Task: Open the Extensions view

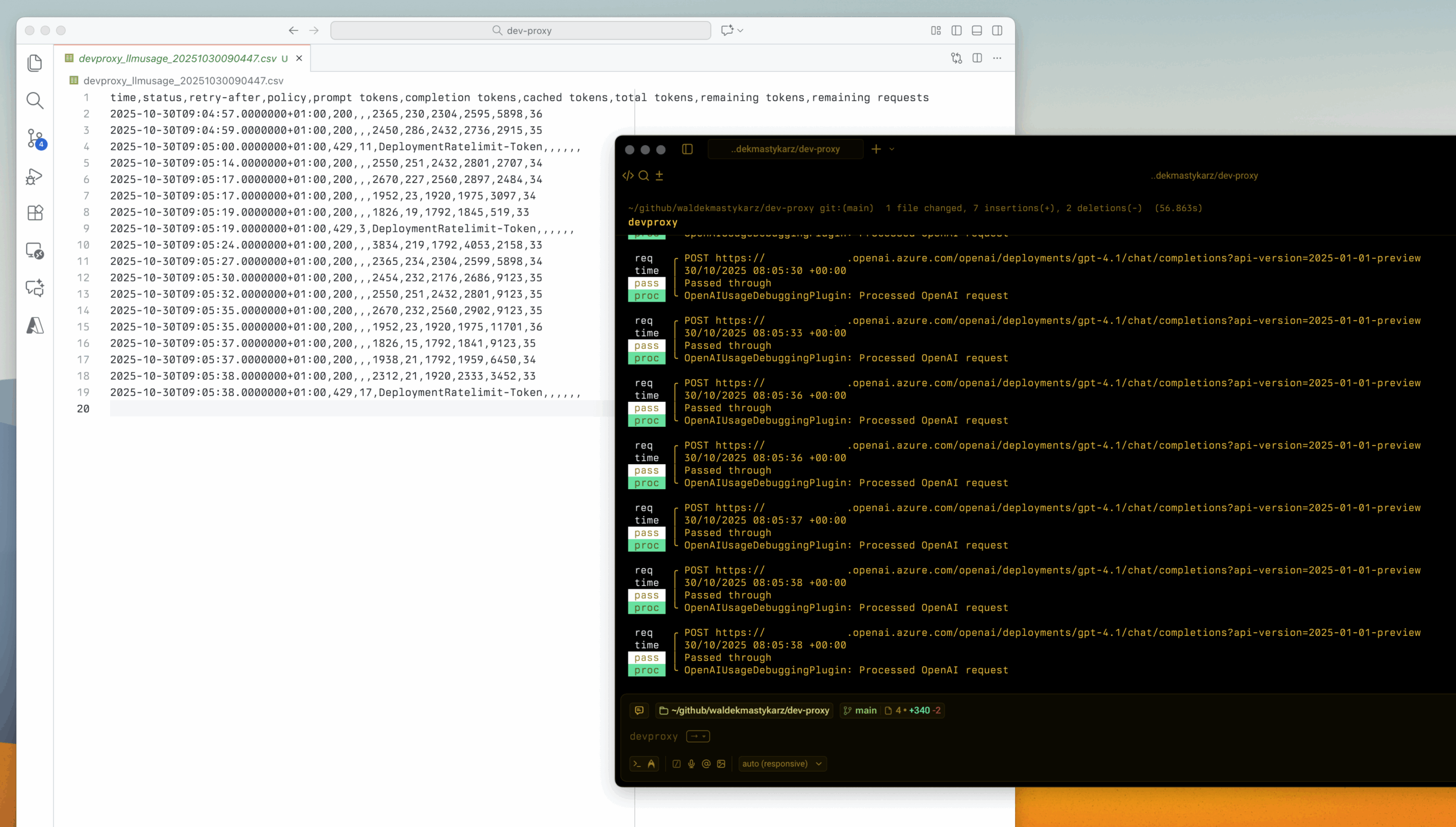Action: point(35,213)
